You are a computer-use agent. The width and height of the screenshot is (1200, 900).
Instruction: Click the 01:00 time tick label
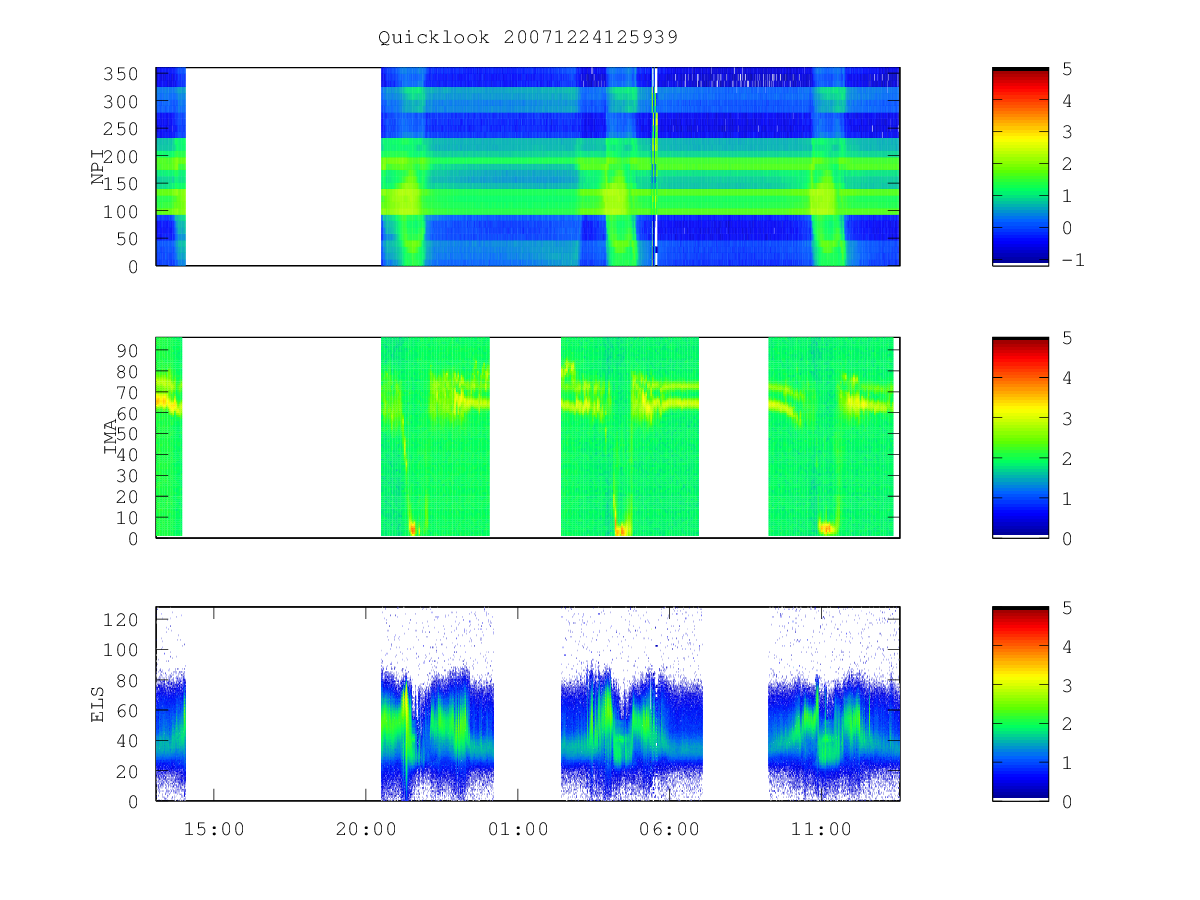(x=517, y=829)
